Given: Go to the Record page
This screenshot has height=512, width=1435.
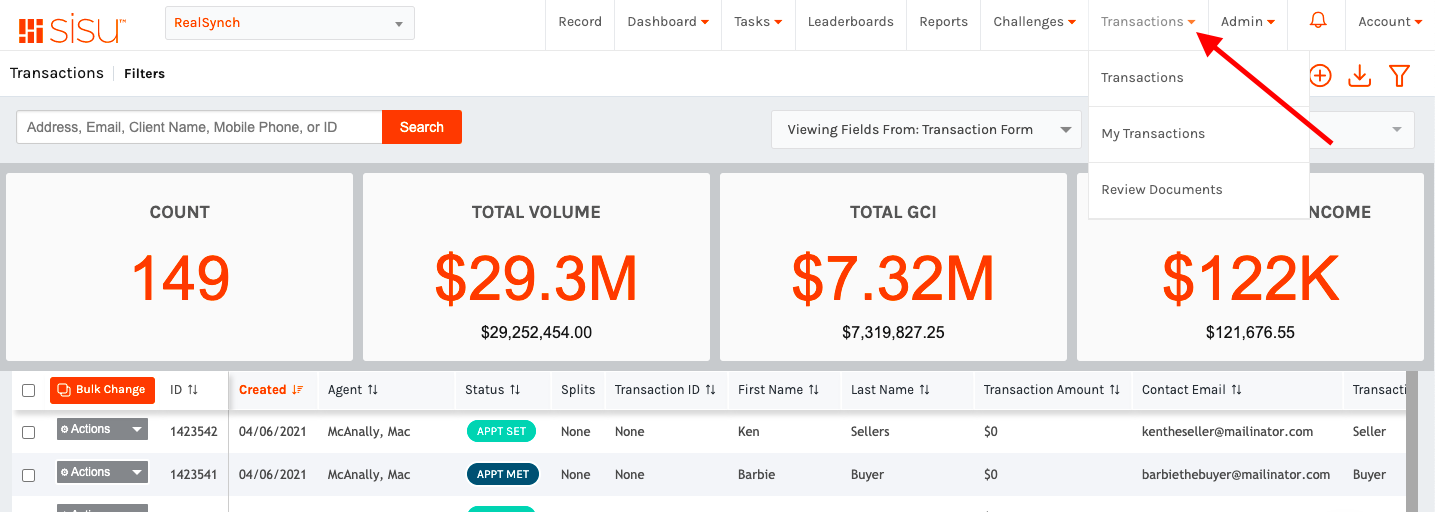Looking at the screenshot, I should pyautogui.click(x=580, y=22).
